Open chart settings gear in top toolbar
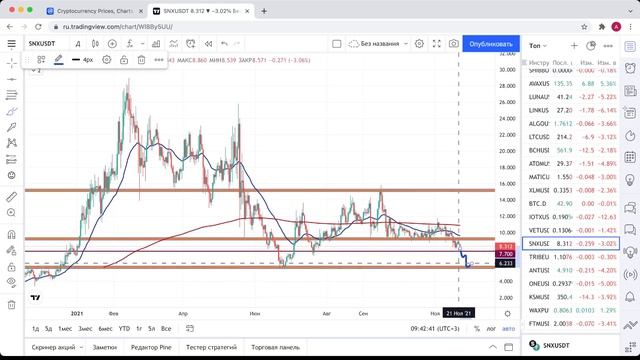640x360 pixels. pos(419,44)
